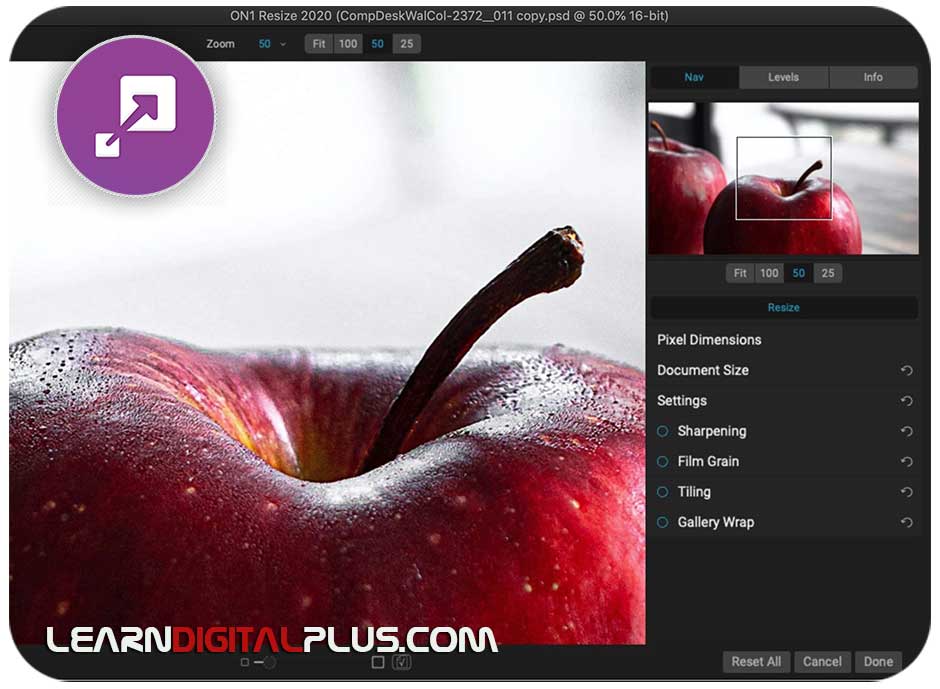Click Fit in the top zoom bar
940x689 pixels.
(319, 44)
